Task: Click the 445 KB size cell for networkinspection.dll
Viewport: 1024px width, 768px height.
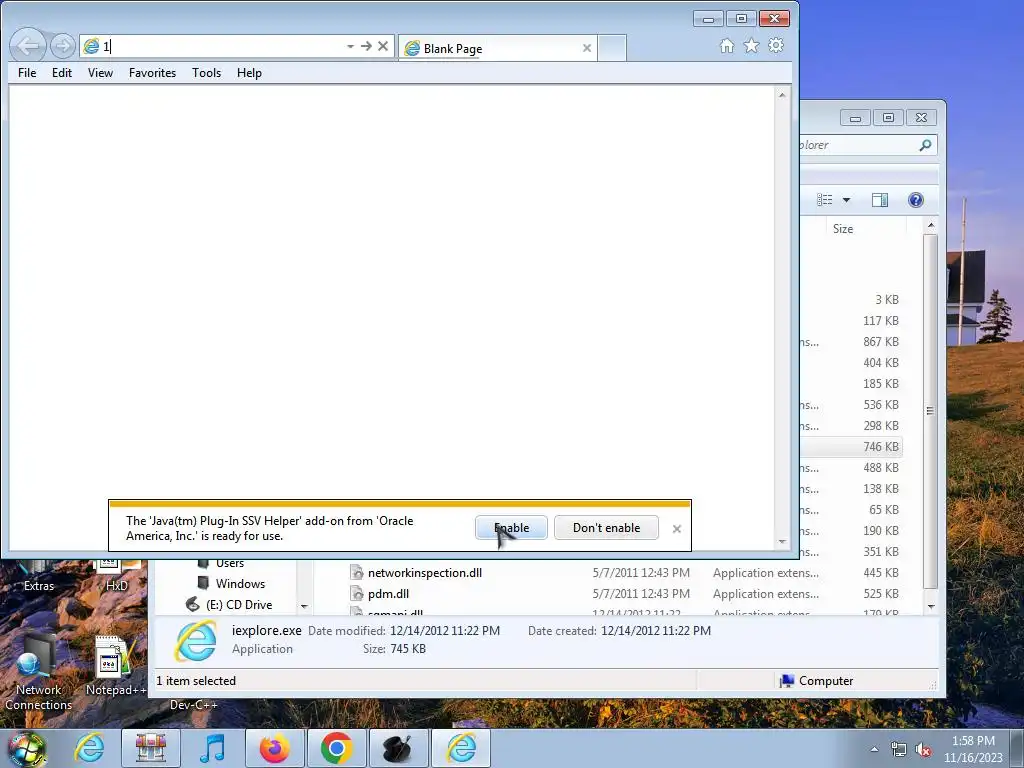Action: point(880,573)
